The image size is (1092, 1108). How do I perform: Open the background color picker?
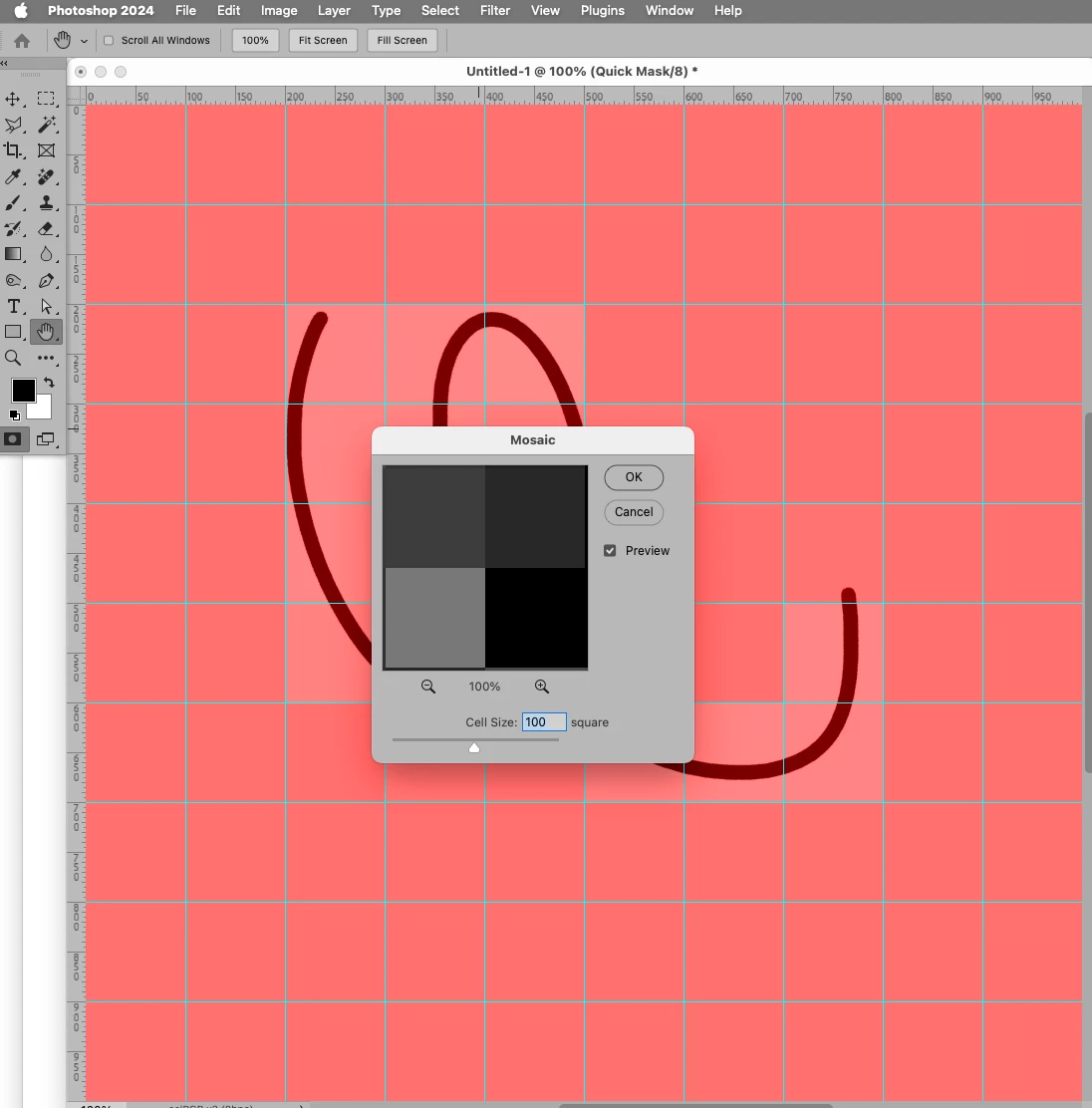click(x=43, y=410)
